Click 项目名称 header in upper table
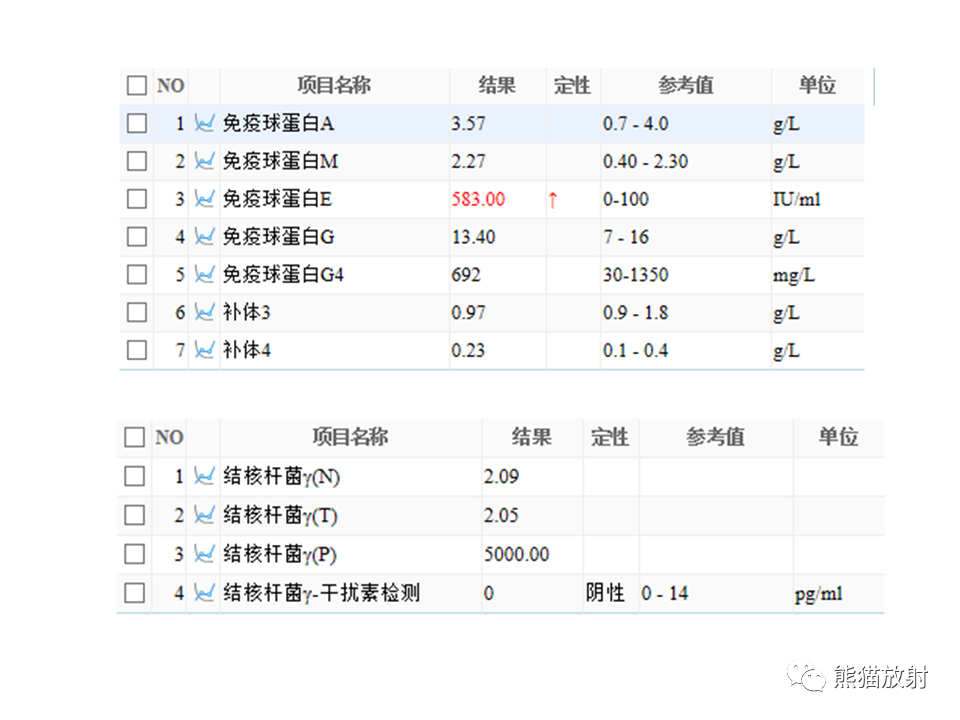 click(334, 85)
